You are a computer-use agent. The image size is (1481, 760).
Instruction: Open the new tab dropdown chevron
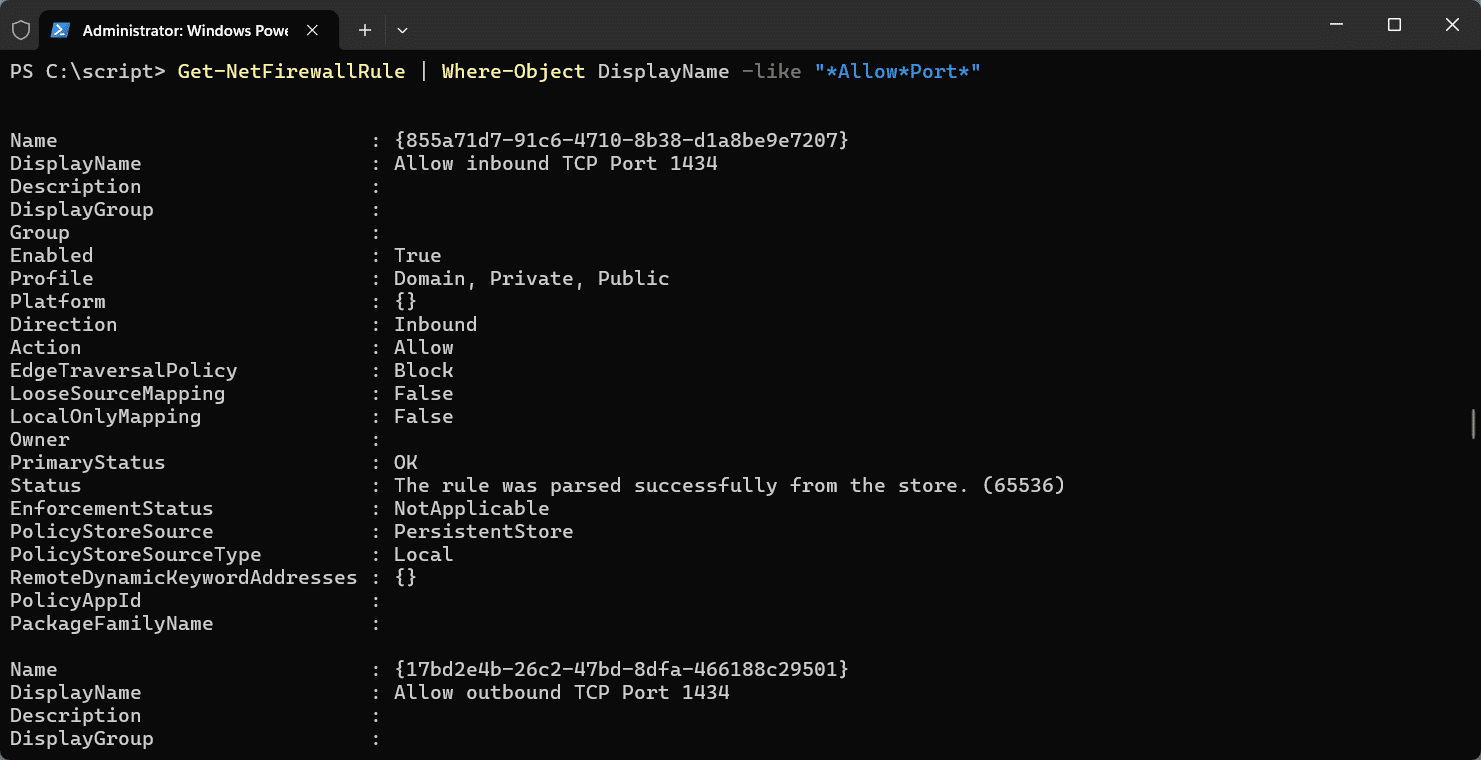point(402,30)
